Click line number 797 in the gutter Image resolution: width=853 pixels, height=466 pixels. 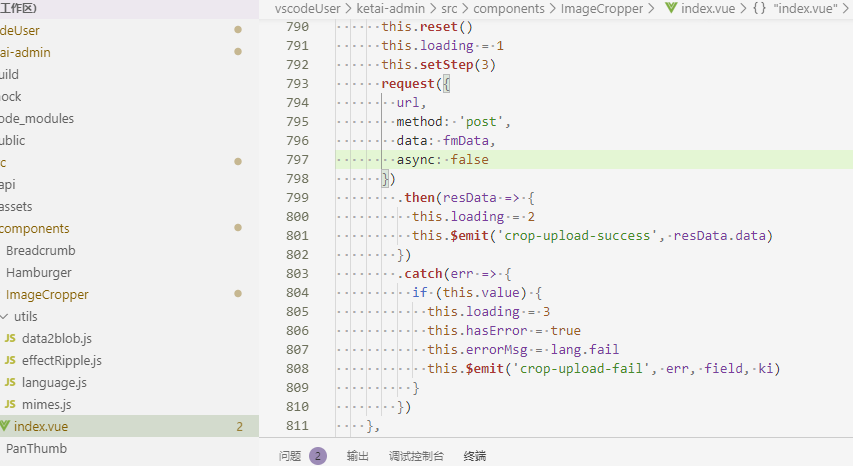tap(298, 159)
